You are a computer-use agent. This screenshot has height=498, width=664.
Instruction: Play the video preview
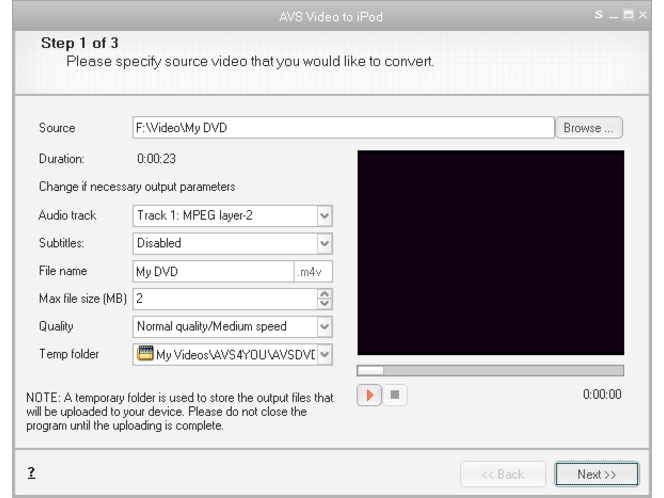click(x=369, y=395)
